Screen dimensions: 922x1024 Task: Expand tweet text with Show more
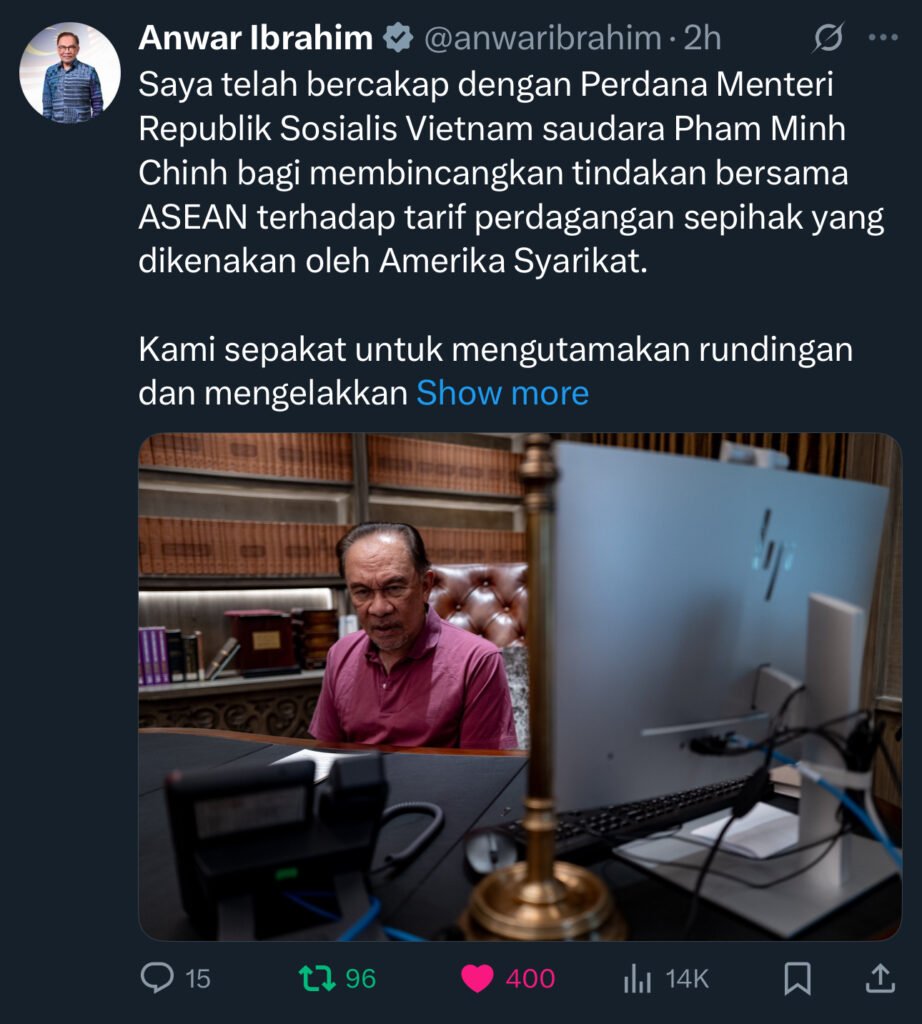point(502,393)
